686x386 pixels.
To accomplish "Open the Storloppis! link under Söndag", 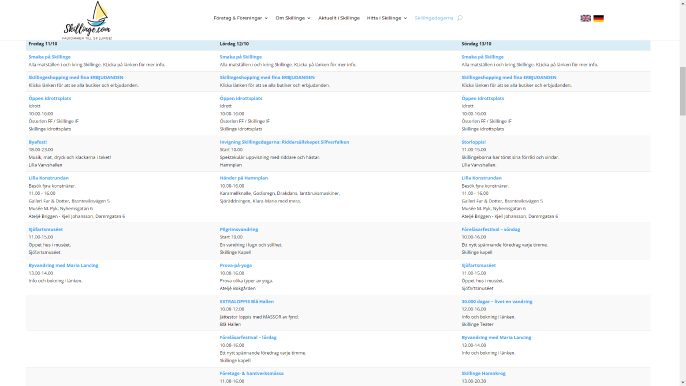I will [x=473, y=142].
